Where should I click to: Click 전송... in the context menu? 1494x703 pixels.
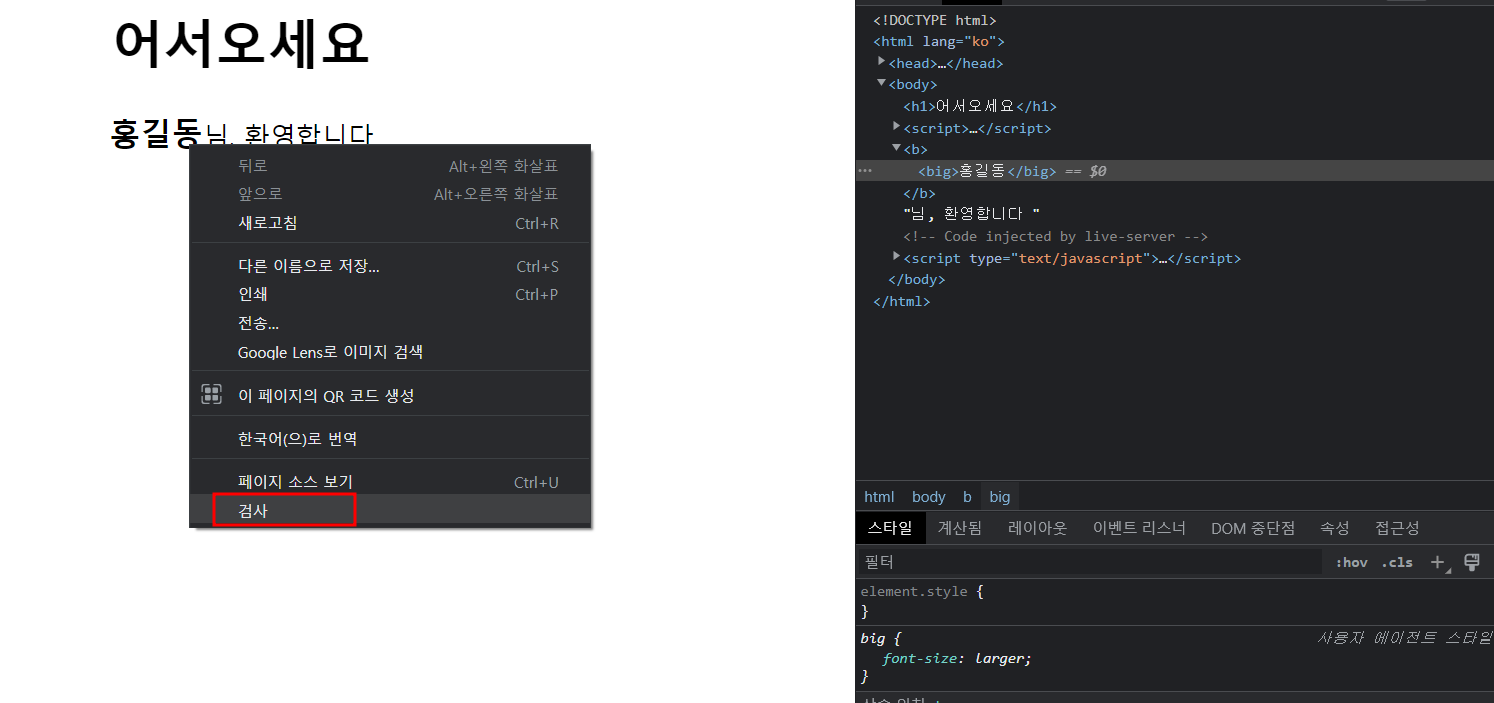(x=391, y=324)
